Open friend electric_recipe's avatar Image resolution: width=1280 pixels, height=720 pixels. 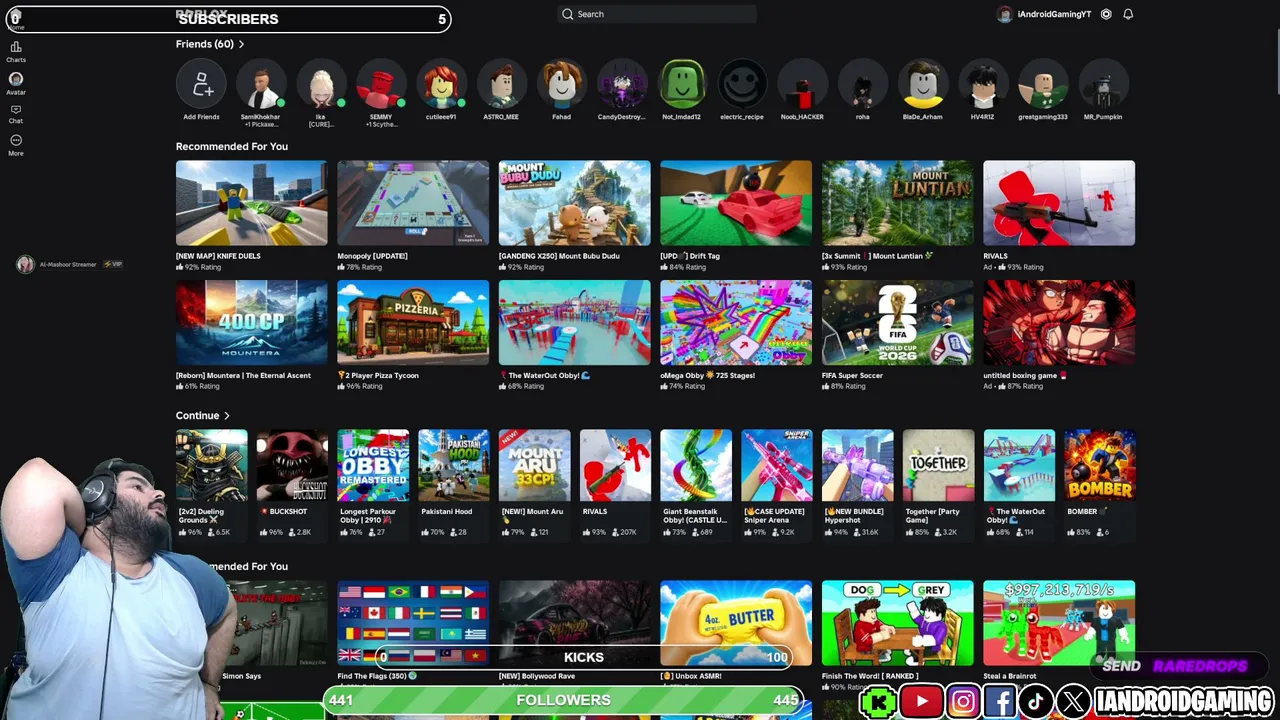pyautogui.click(x=742, y=84)
